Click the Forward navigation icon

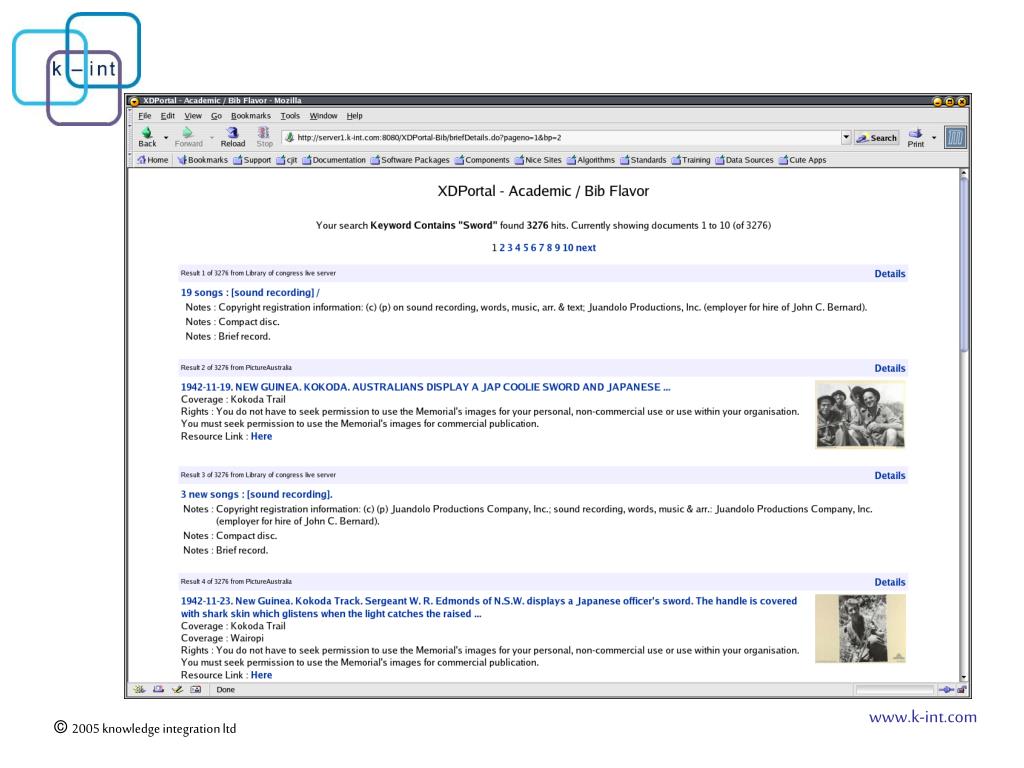(188, 137)
